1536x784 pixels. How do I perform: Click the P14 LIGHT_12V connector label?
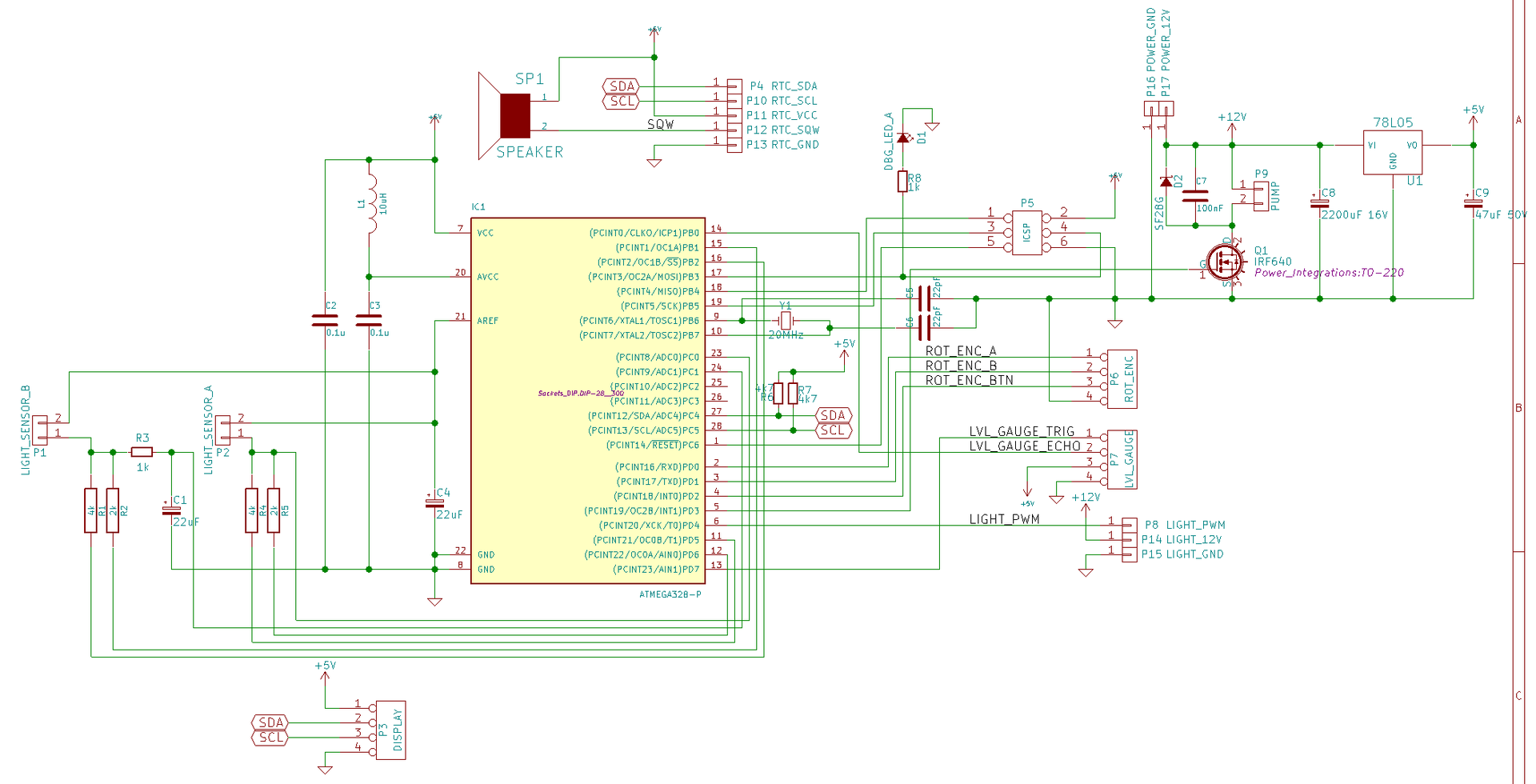click(x=1182, y=540)
